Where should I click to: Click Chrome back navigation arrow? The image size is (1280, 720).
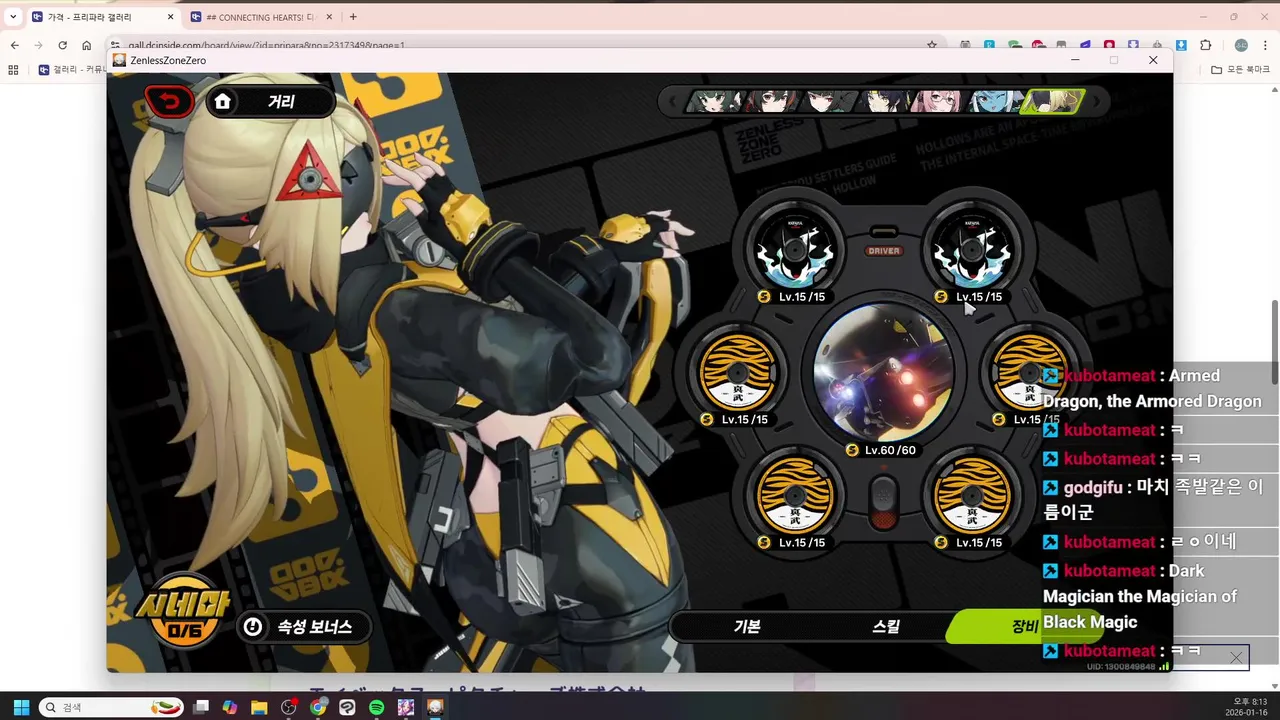pyautogui.click(x=15, y=45)
